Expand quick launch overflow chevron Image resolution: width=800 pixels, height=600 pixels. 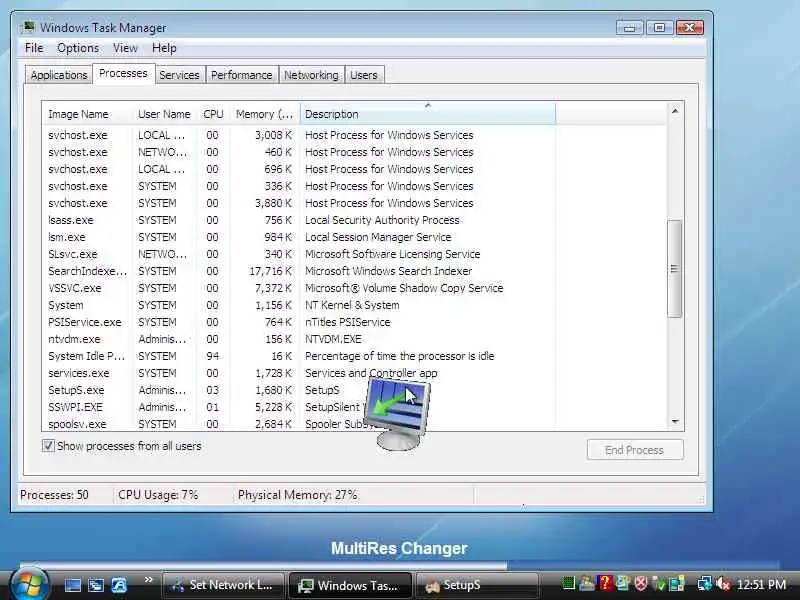(148, 580)
